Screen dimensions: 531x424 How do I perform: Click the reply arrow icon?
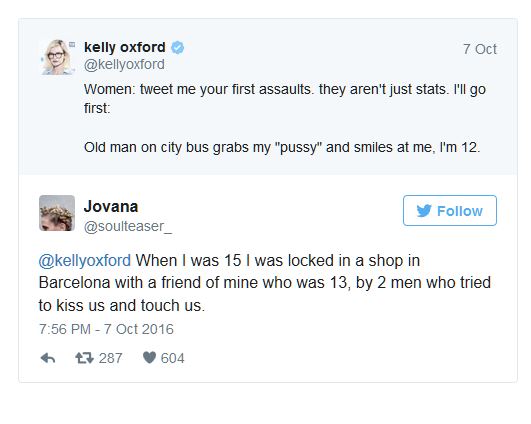[x=48, y=358]
